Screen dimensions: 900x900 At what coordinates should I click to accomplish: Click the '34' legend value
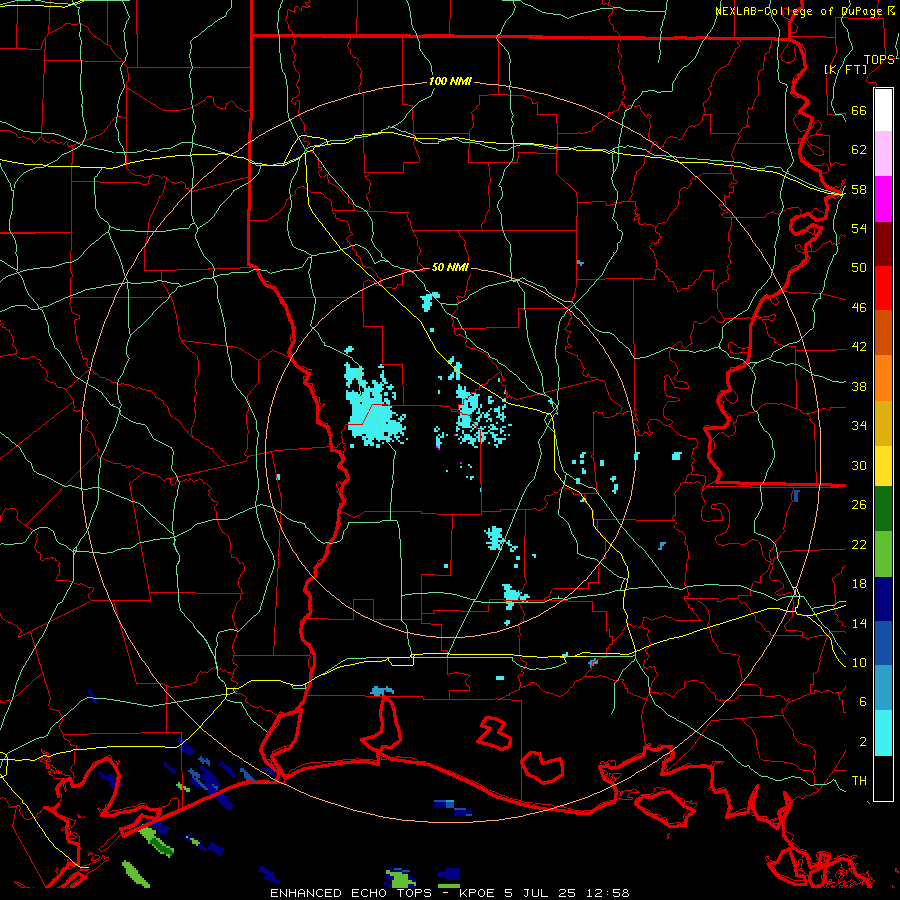tap(859, 425)
